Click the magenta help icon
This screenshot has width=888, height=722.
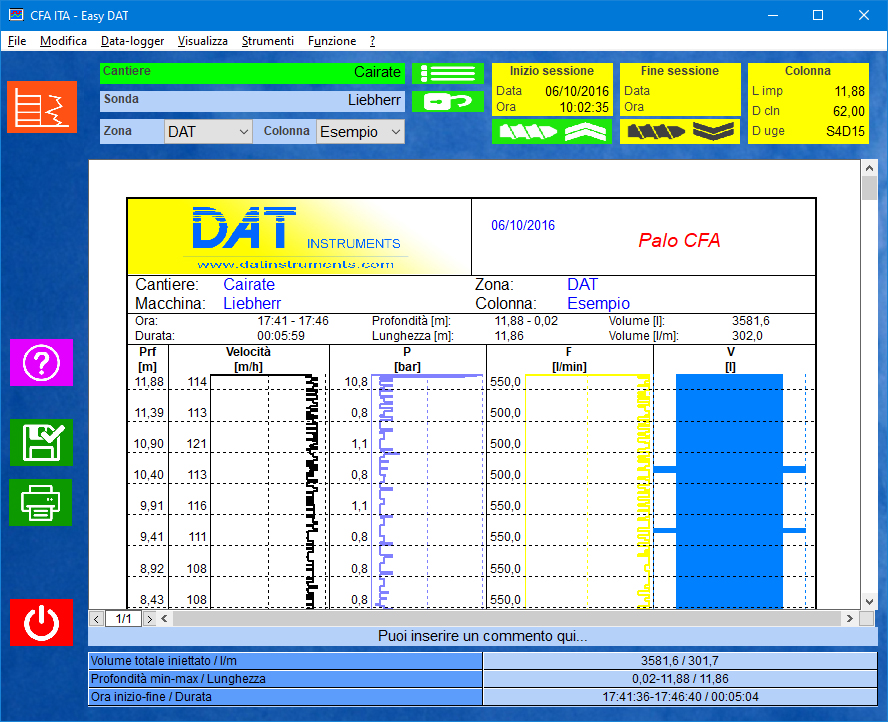click(x=41, y=363)
